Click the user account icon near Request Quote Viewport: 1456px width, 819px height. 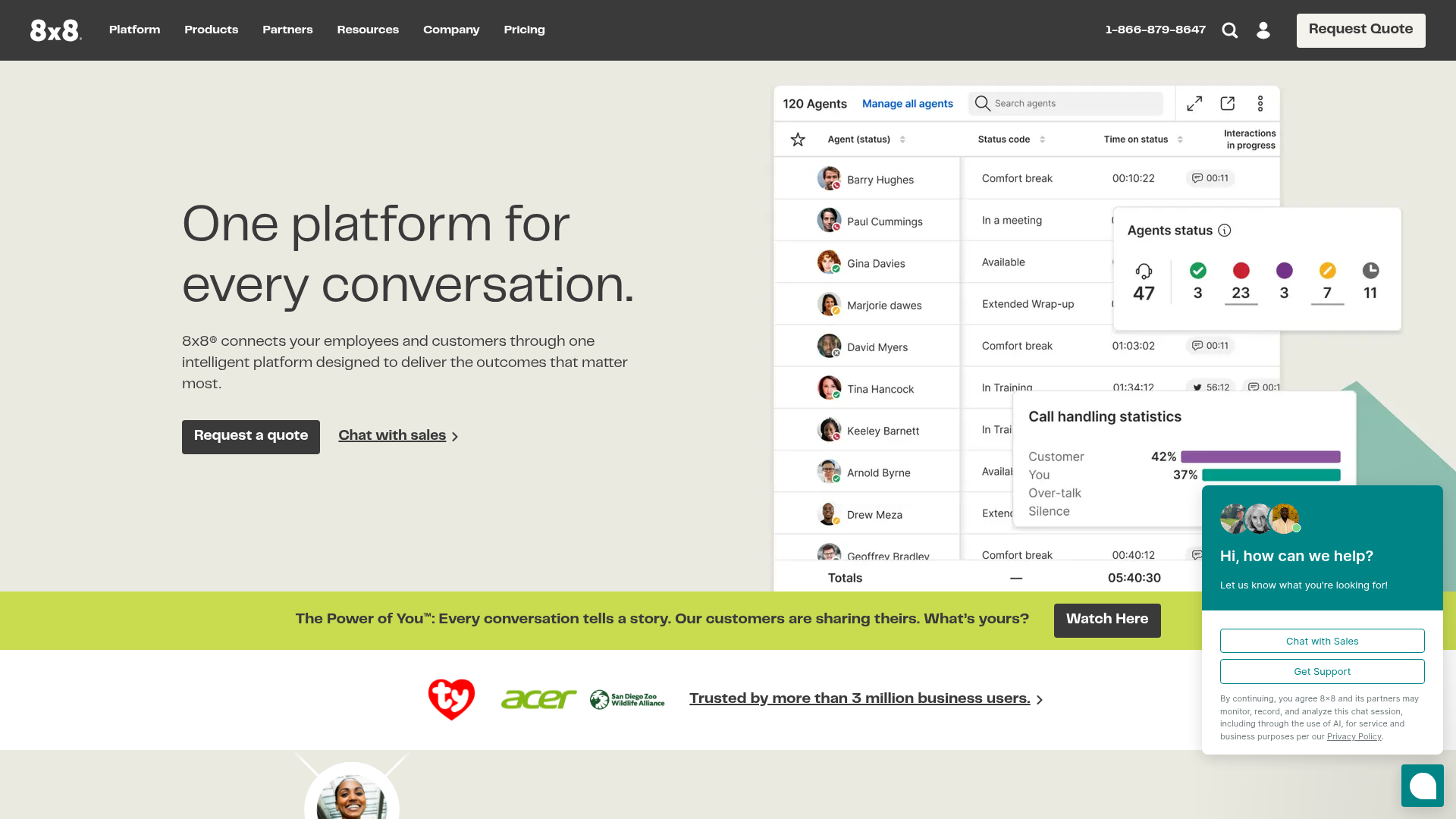tap(1263, 30)
